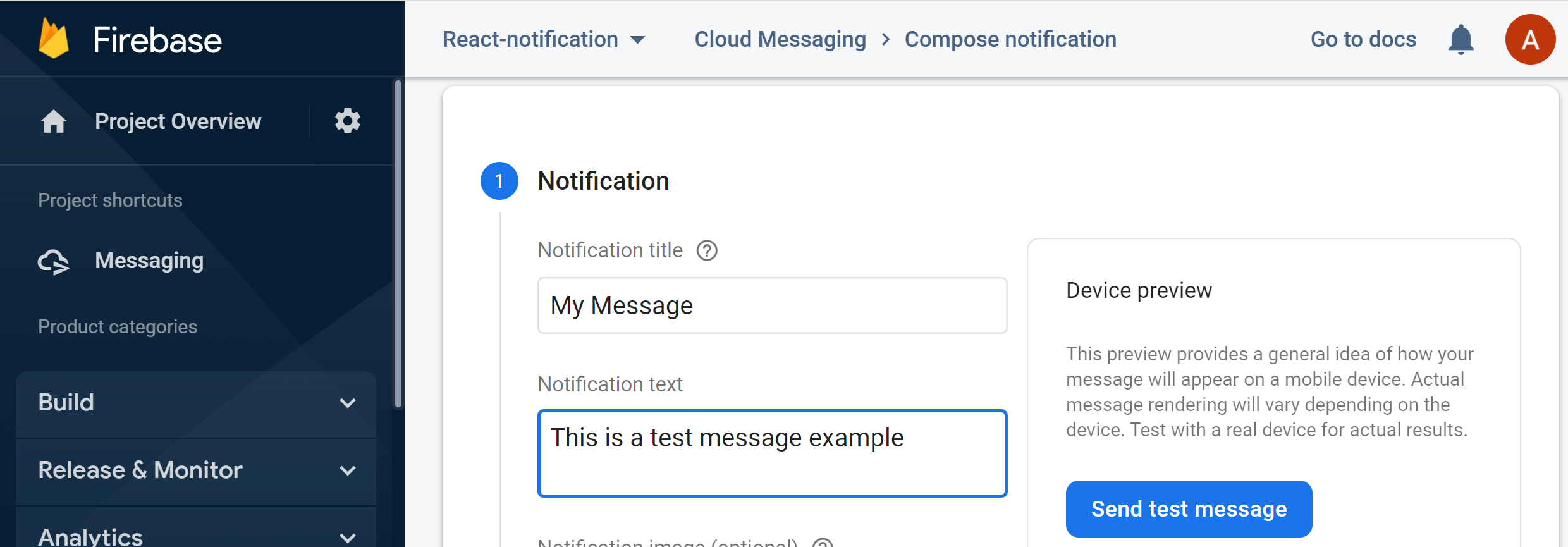Click the step 1 Notification circle

tap(499, 181)
